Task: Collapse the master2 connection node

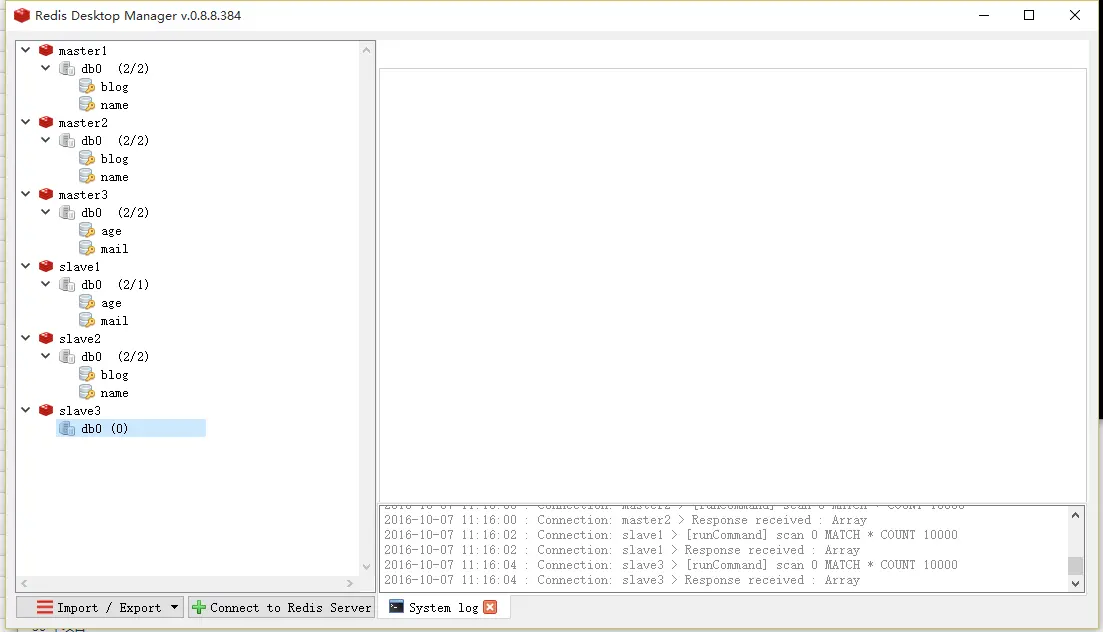Action: 26,122
